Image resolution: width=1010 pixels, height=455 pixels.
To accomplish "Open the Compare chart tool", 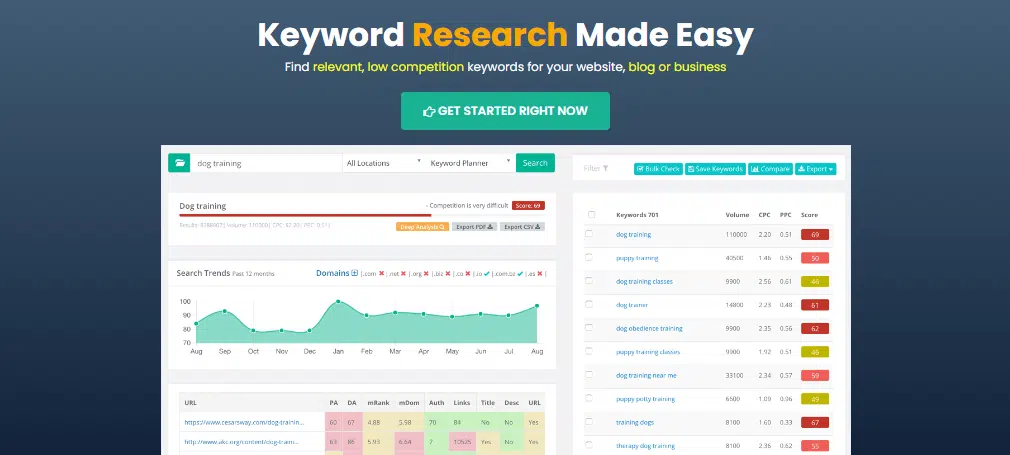I will 770,169.
